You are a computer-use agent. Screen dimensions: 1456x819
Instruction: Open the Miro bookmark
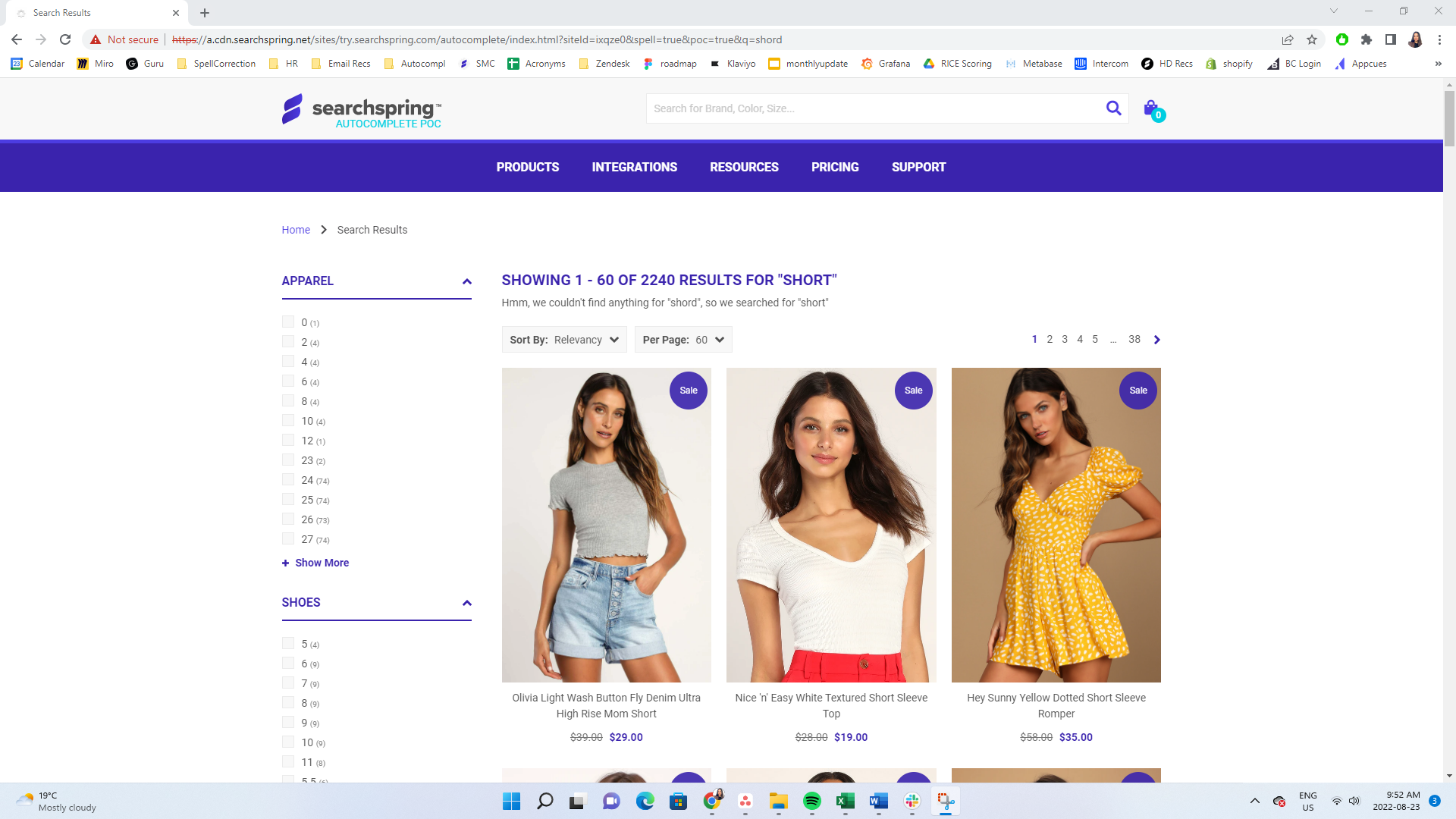(x=96, y=64)
